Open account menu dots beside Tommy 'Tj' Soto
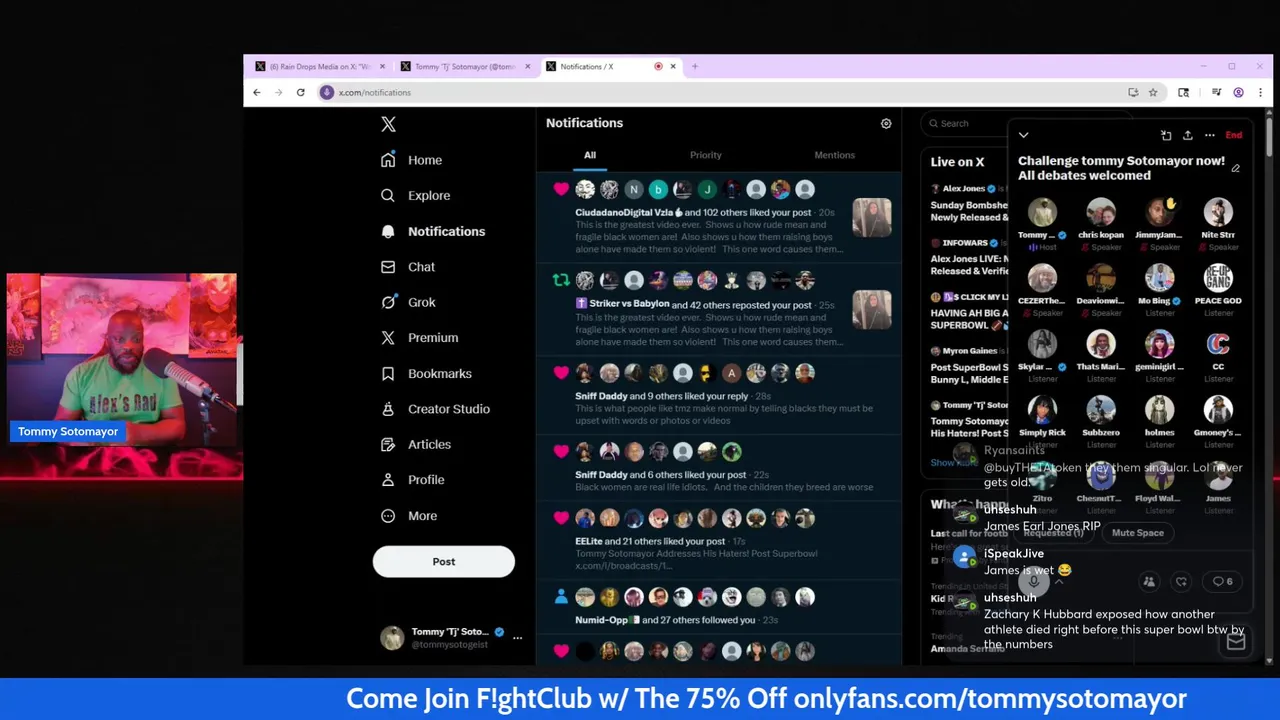This screenshot has width=1280, height=720. click(x=517, y=638)
